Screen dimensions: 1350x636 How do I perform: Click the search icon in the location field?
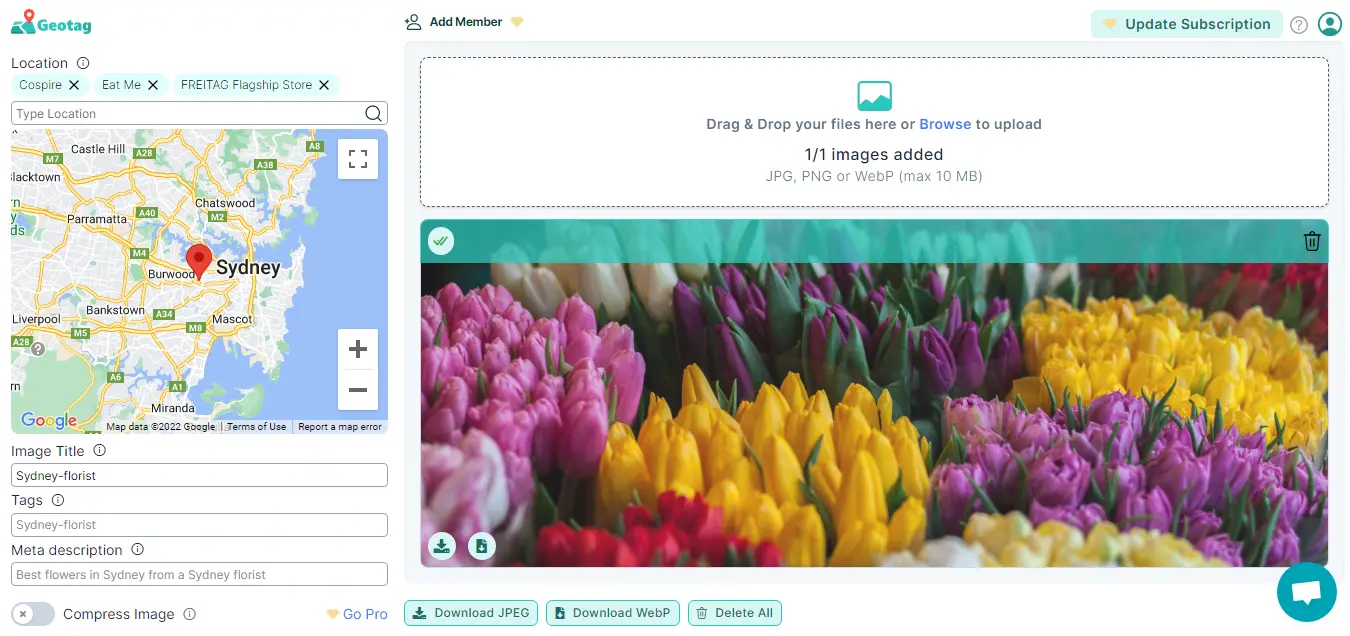point(373,113)
